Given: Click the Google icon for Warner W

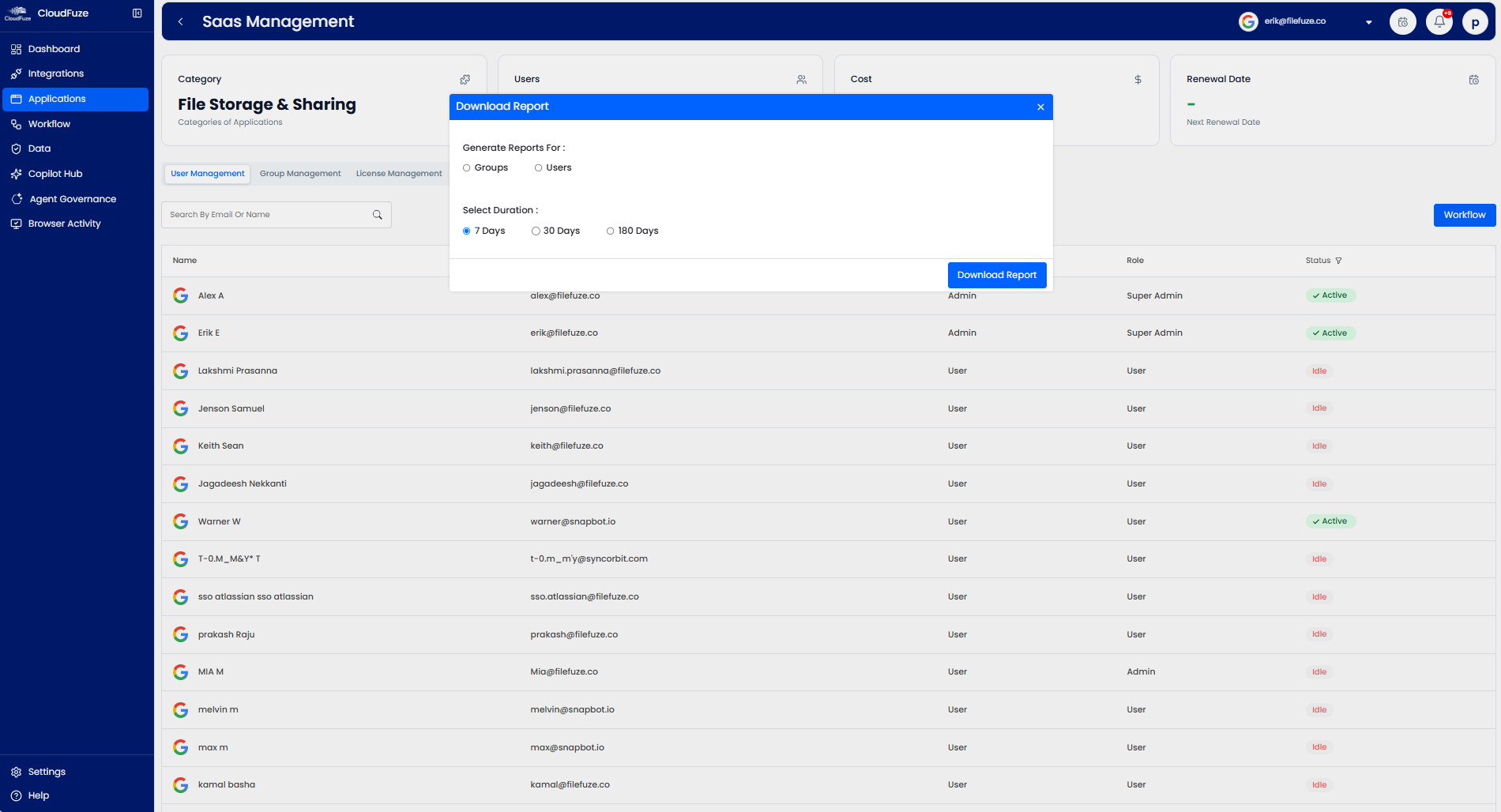Looking at the screenshot, I should point(181,521).
